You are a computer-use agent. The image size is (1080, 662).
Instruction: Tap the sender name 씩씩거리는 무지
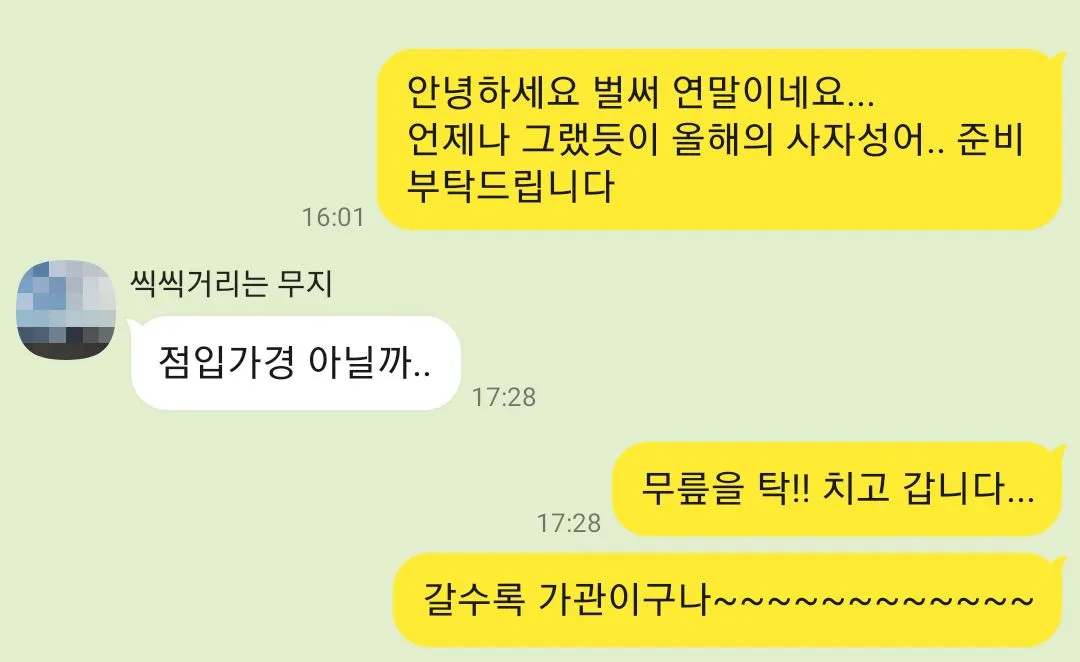(x=231, y=283)
